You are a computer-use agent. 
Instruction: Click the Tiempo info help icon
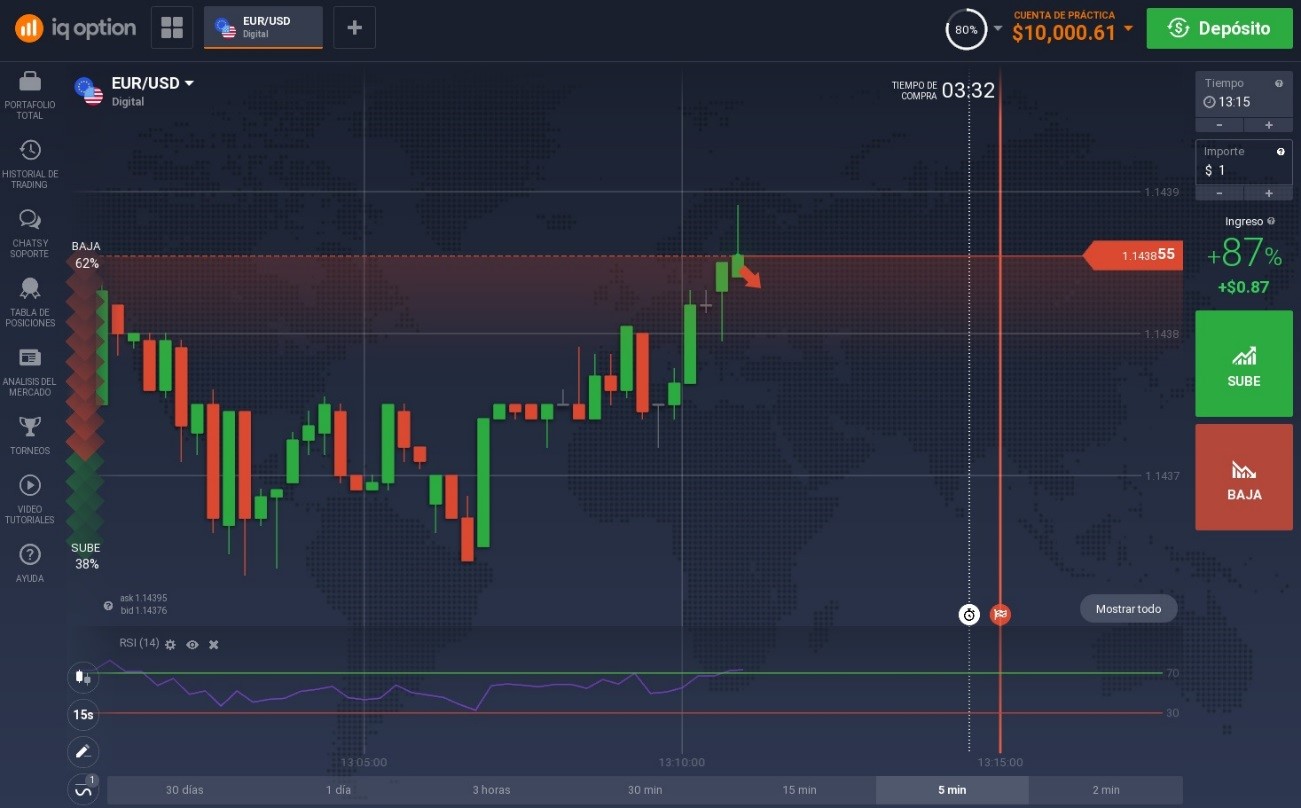[x=1279, y=84]
